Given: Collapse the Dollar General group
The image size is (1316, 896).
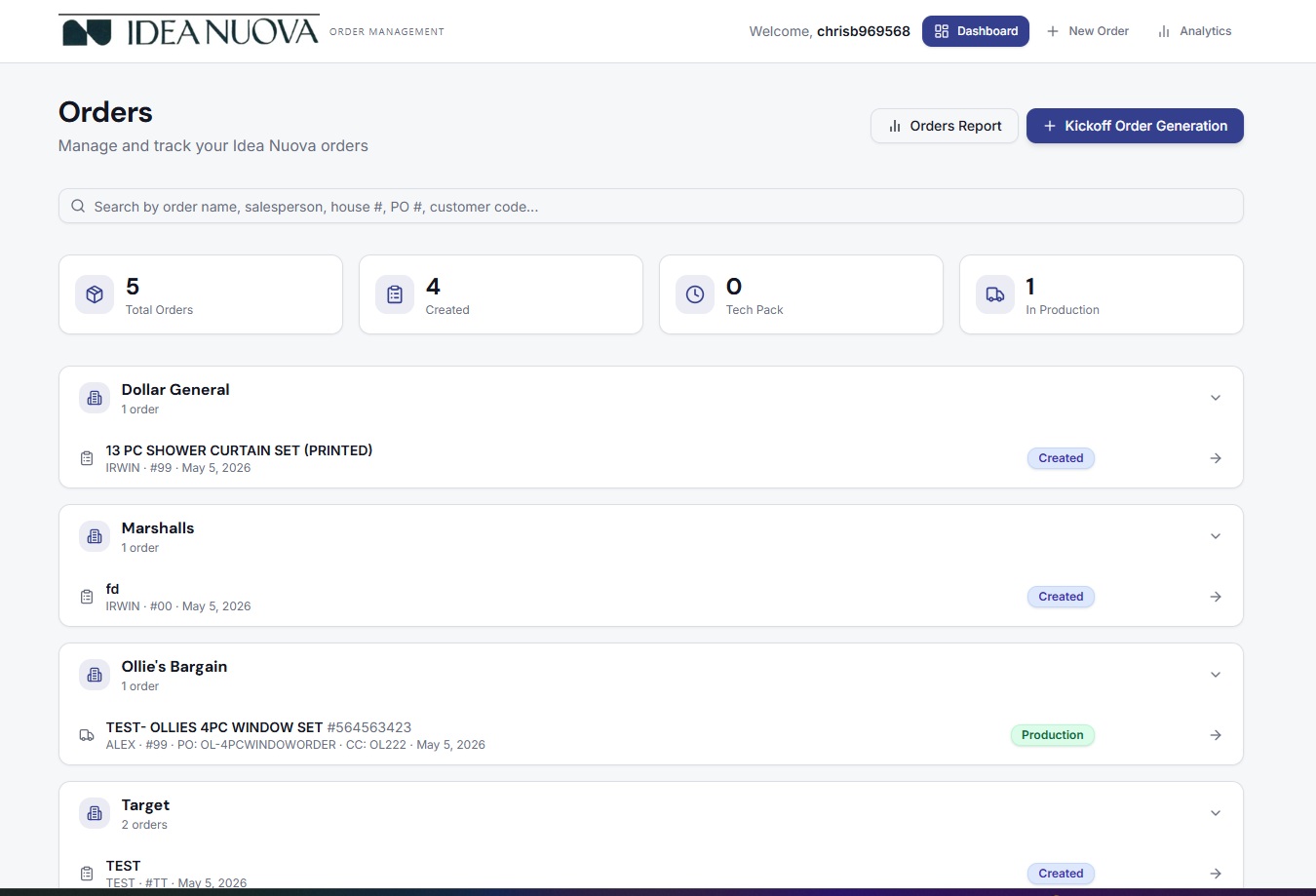Looking at the screenshot, I should tap(1216, 398).
